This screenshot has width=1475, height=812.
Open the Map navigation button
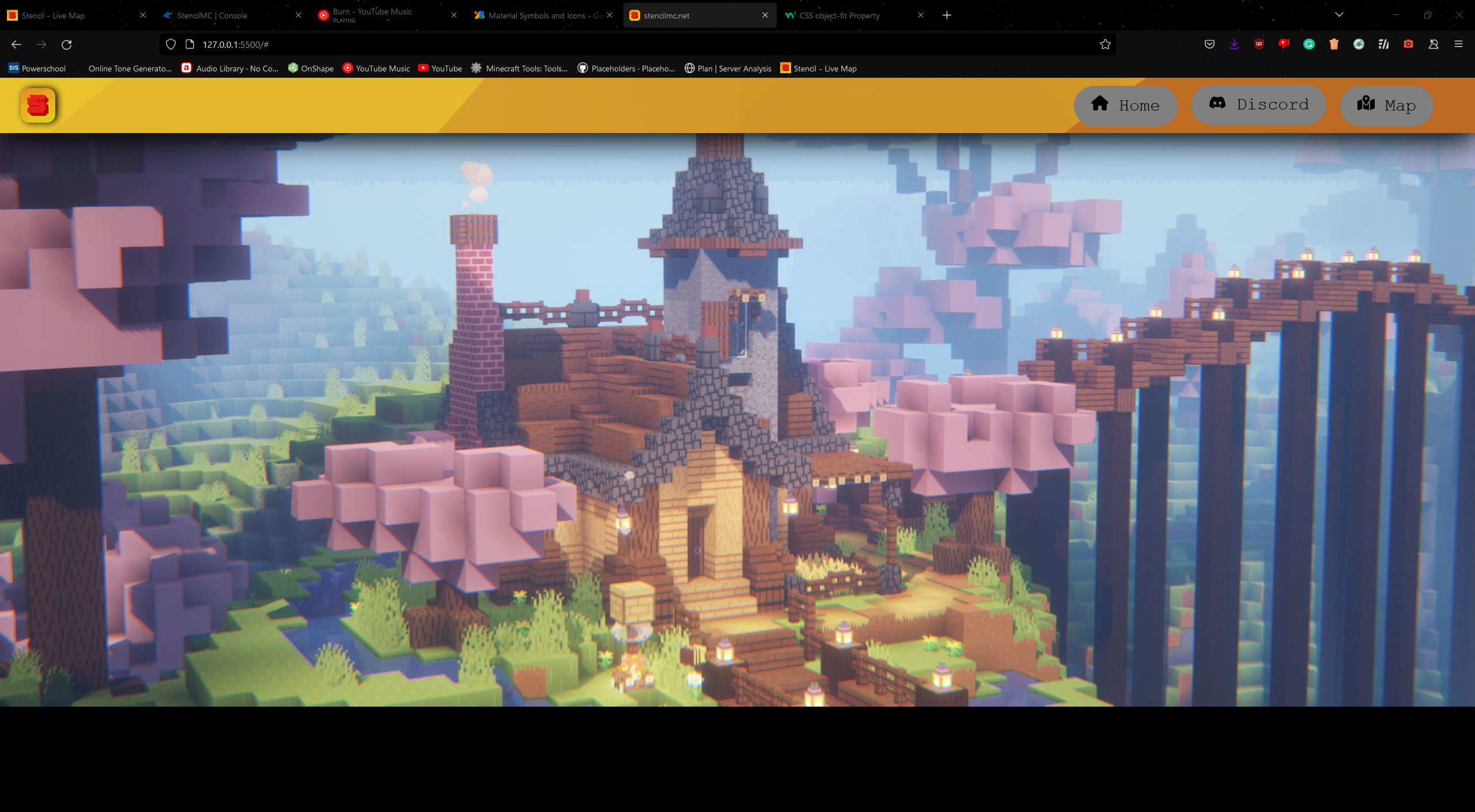point(1386,105)
